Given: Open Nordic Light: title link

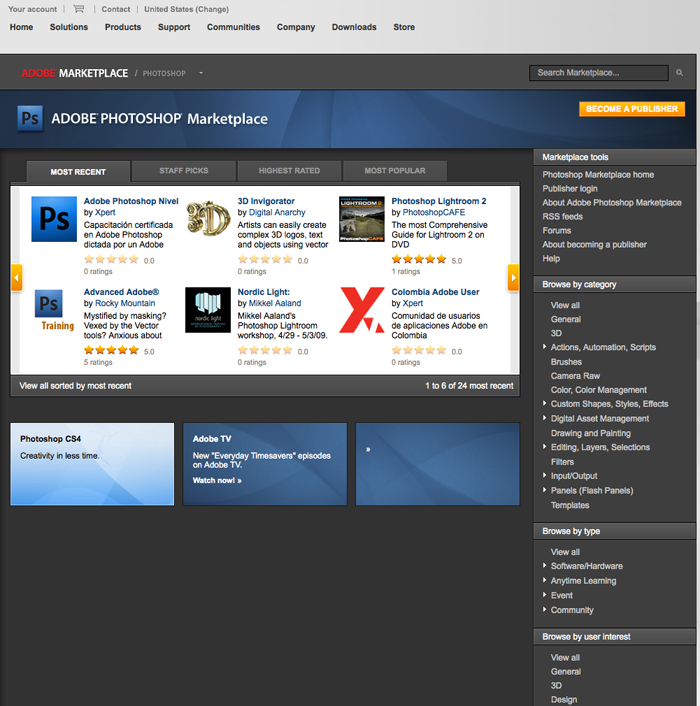Looking at the screenshot, I should (264, 292).
